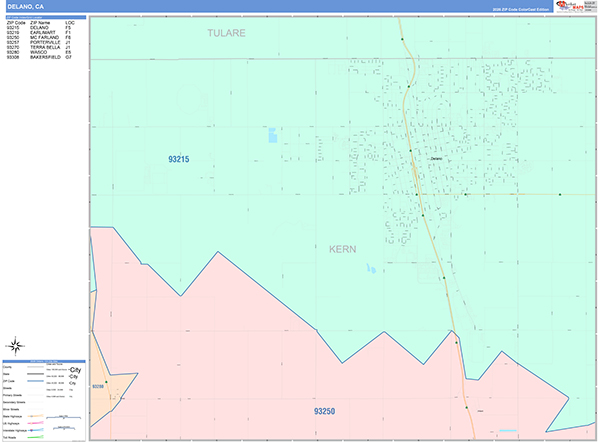The height and width of the screenshot is (442, 600).
Task: Click the blue reservoir west of Delano
Action: [272, 135]
